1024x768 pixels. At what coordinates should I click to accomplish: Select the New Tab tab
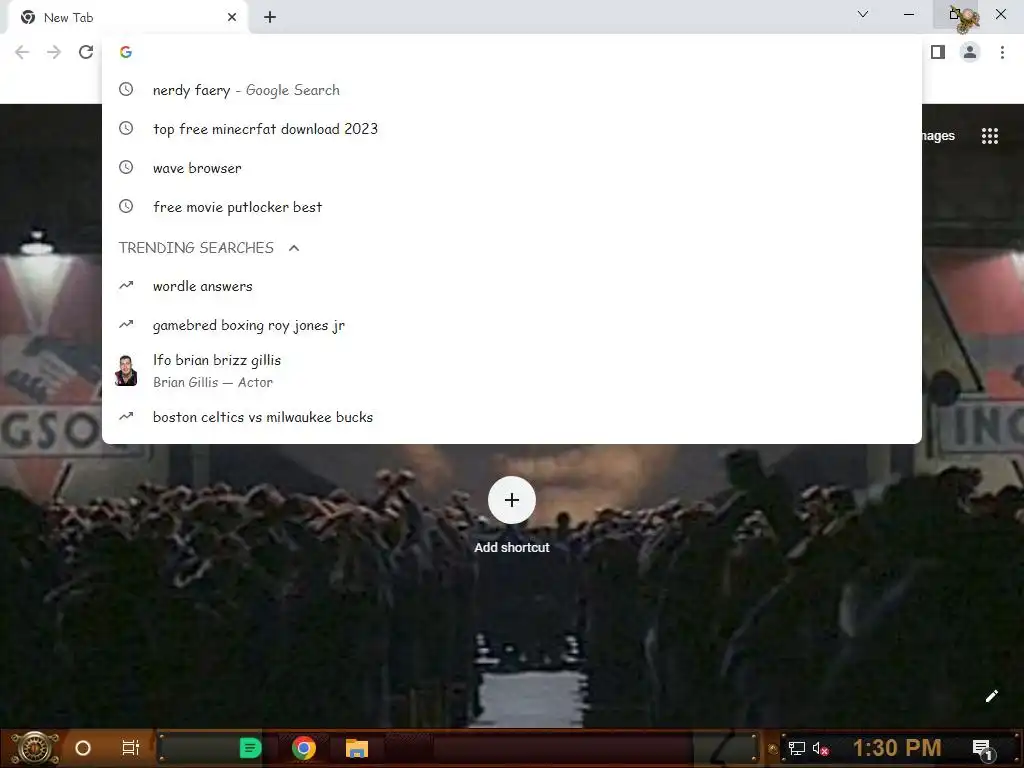127,18
